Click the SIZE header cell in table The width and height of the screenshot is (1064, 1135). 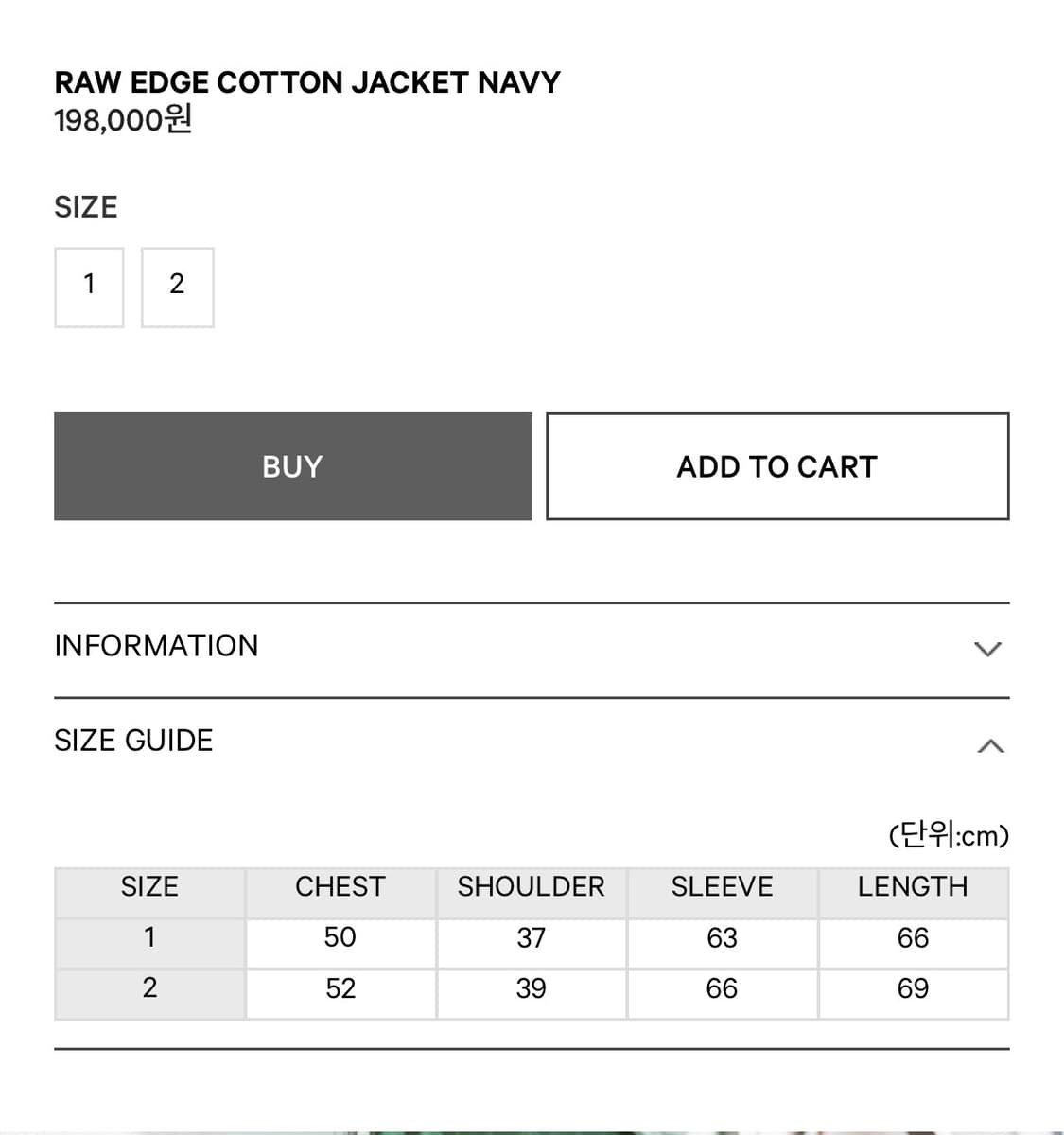click(149, 887)
